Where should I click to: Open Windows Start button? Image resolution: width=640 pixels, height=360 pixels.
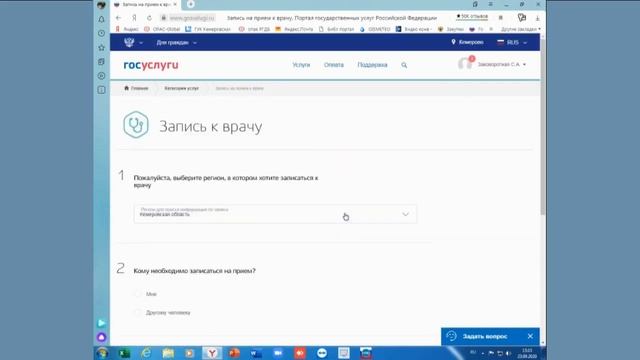102,353
